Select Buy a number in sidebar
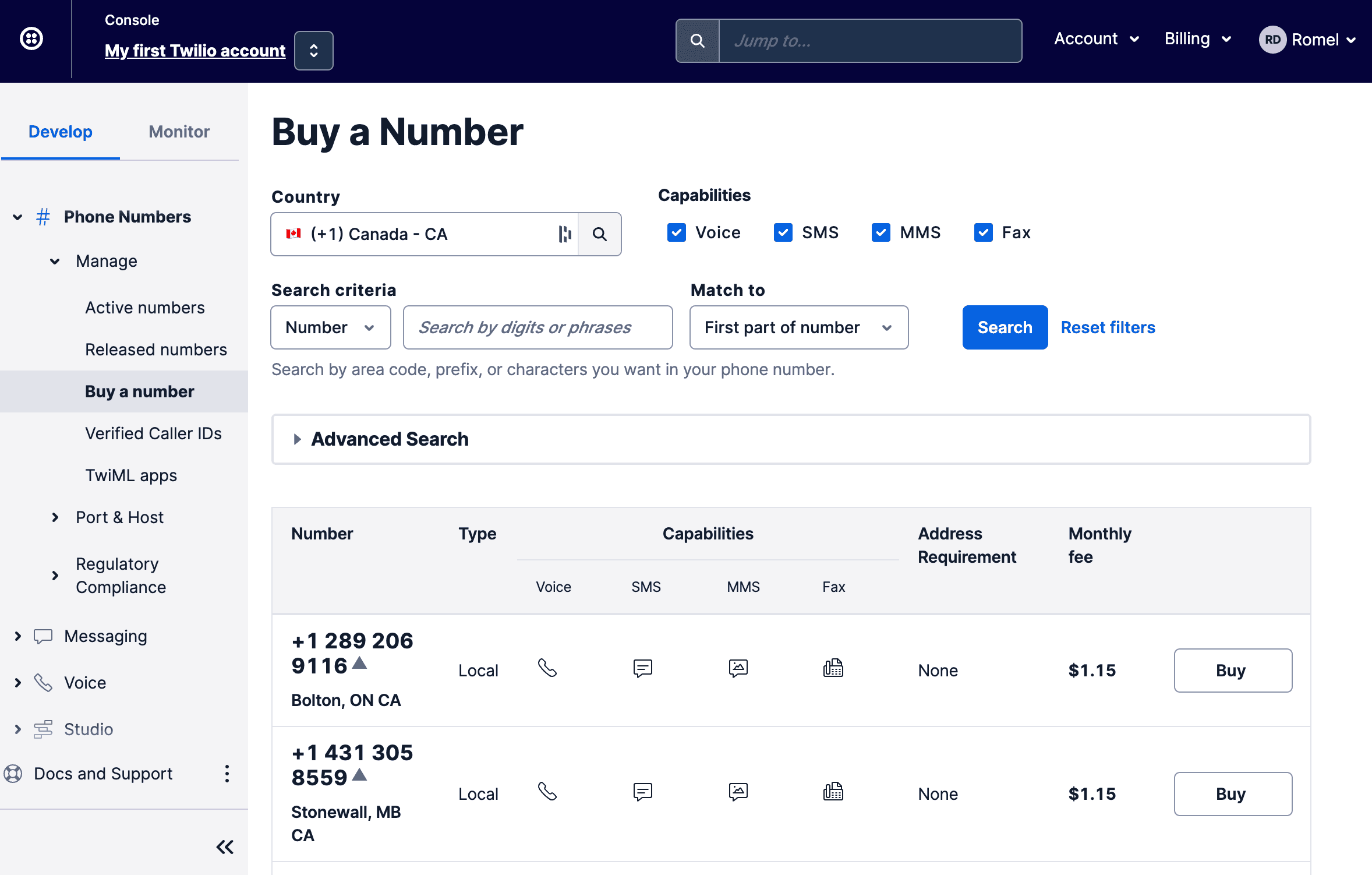This screenshot has width=1372, height=875. pyautogui.click(x=140, y=391)
